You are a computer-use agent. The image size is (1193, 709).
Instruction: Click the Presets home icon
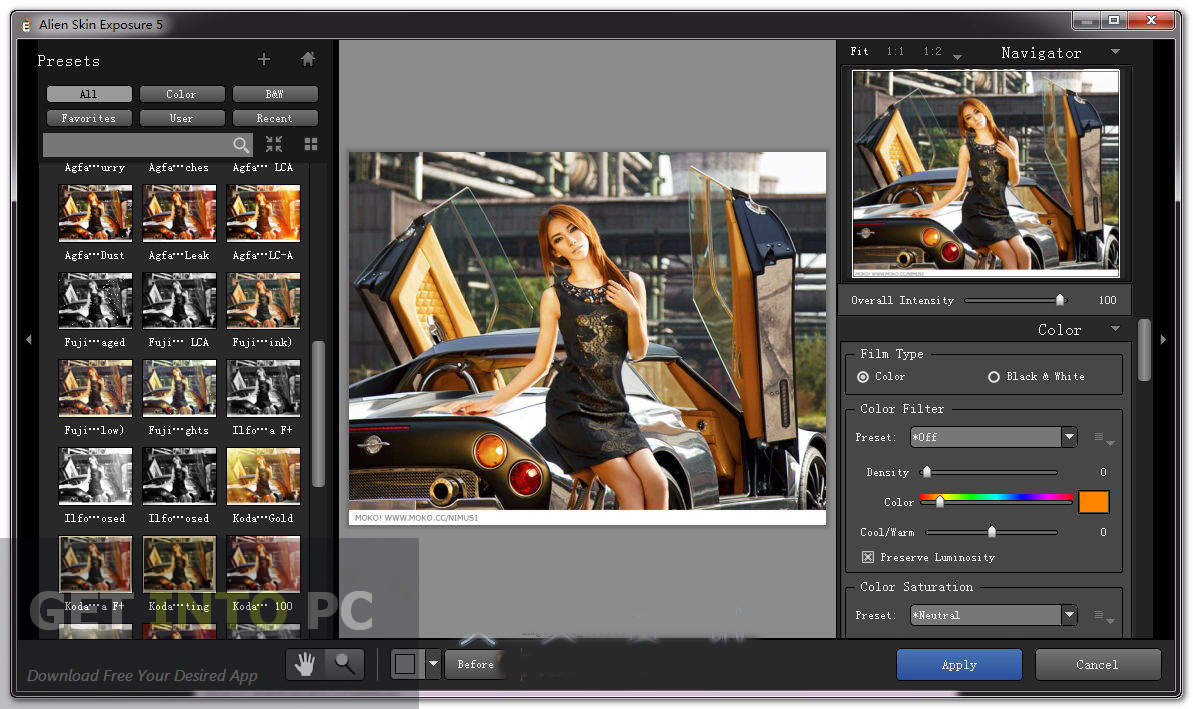(x=308, y=59)
